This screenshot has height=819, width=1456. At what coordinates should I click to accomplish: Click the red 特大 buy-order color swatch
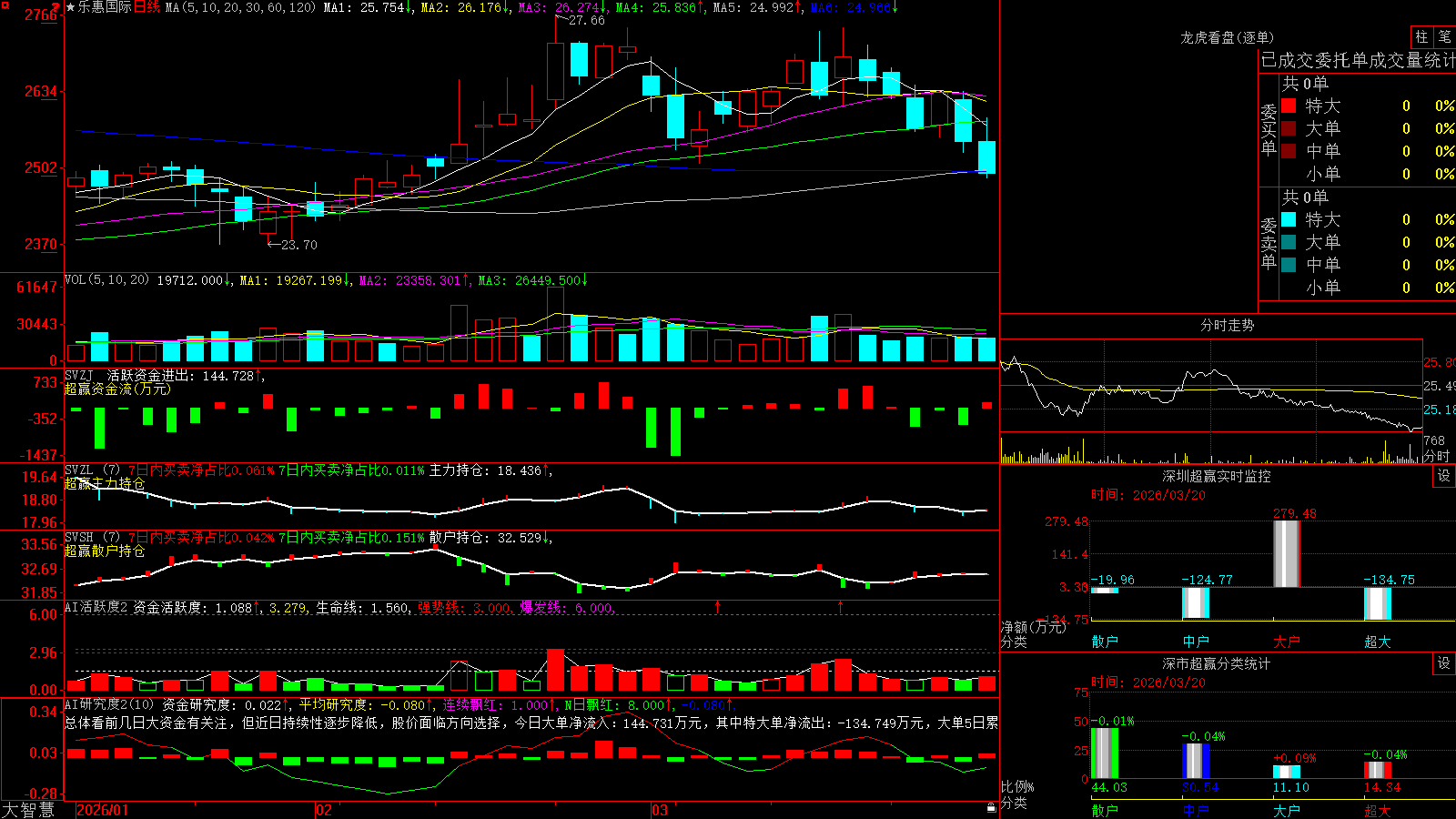pyautogui.click(x=1289, y=106)
